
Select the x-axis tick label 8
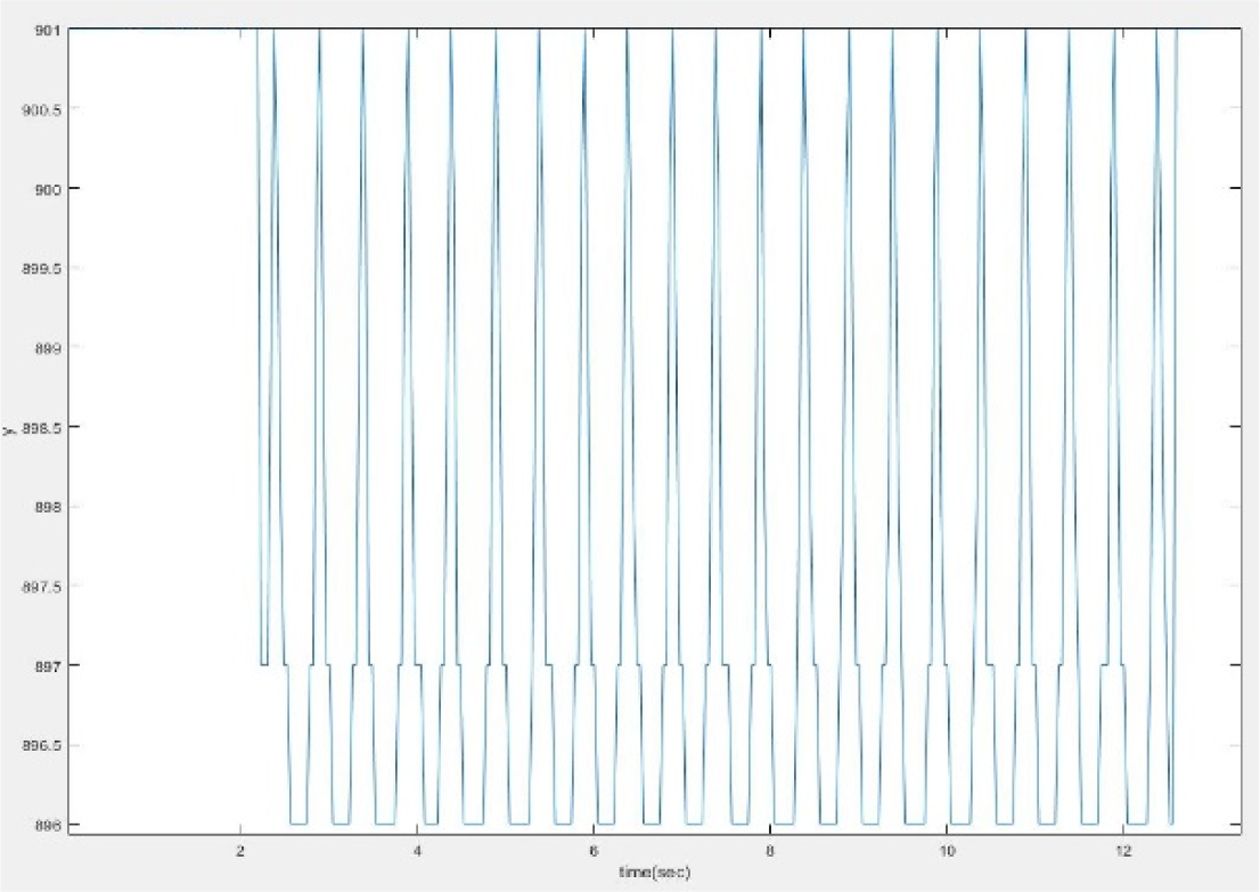pyautogui.click(x=770, y=850)
